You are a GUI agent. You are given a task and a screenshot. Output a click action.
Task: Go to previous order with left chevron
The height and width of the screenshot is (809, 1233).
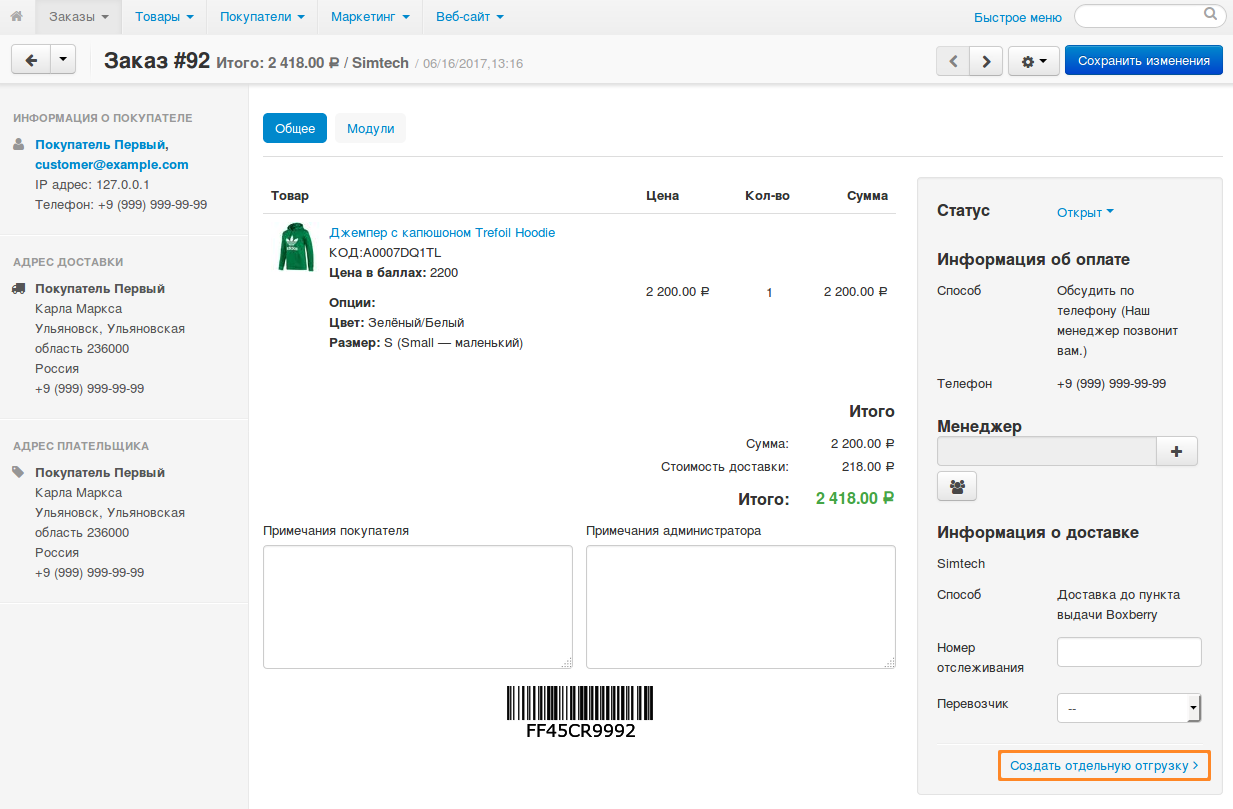(953, 61)
